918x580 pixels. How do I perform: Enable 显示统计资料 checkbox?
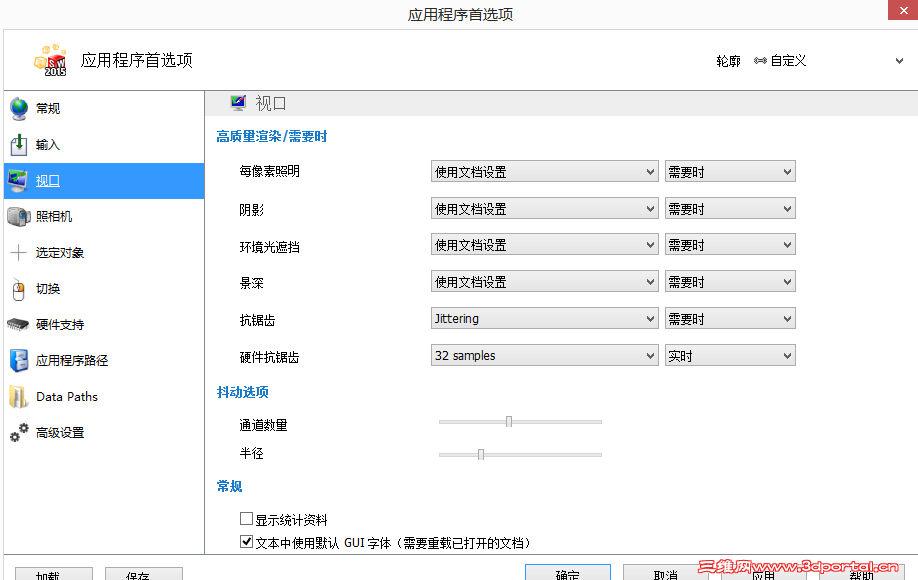click(x=246, y=519)
